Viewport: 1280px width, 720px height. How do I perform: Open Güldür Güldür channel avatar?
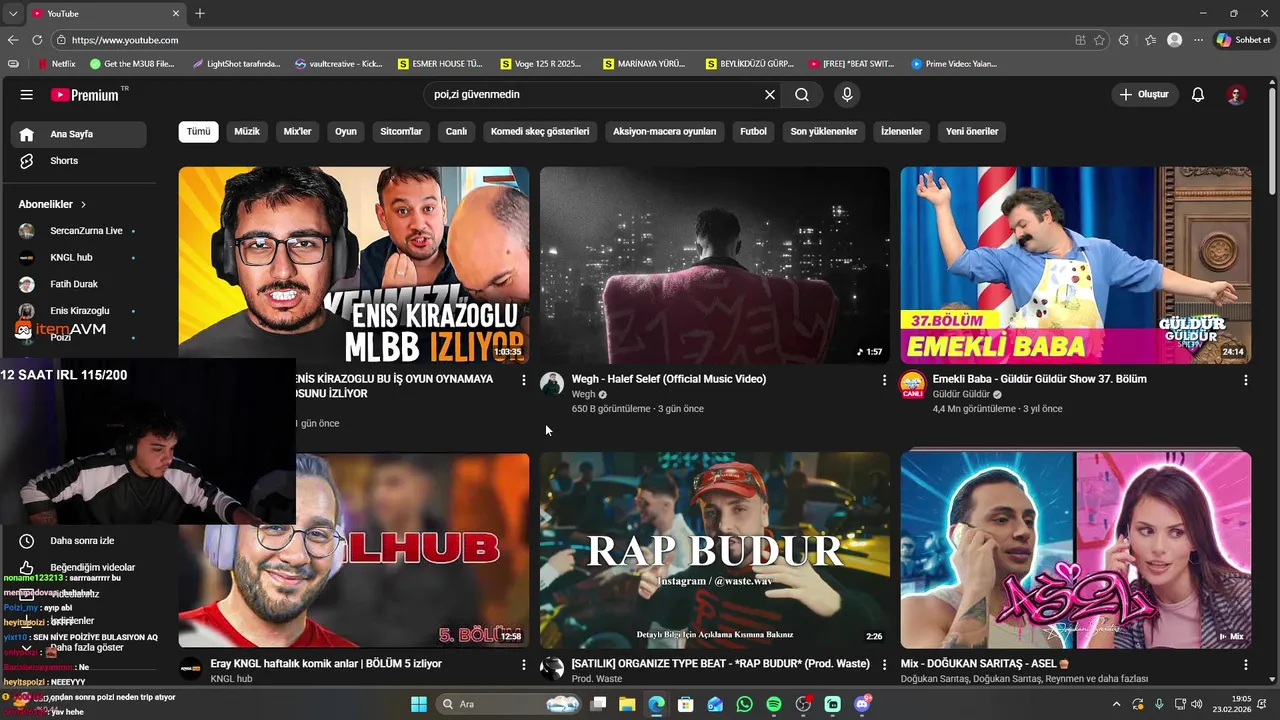click(x=913, y=384)
